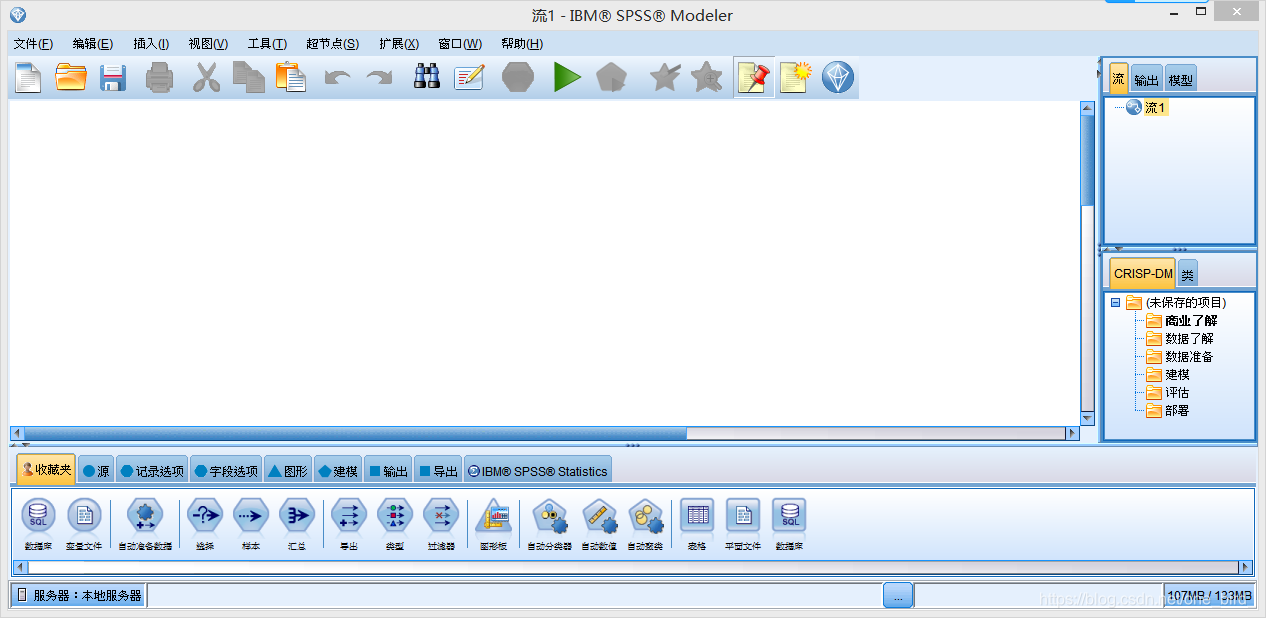
Task: Open the 插入 menu
Action: click(151, 44)
